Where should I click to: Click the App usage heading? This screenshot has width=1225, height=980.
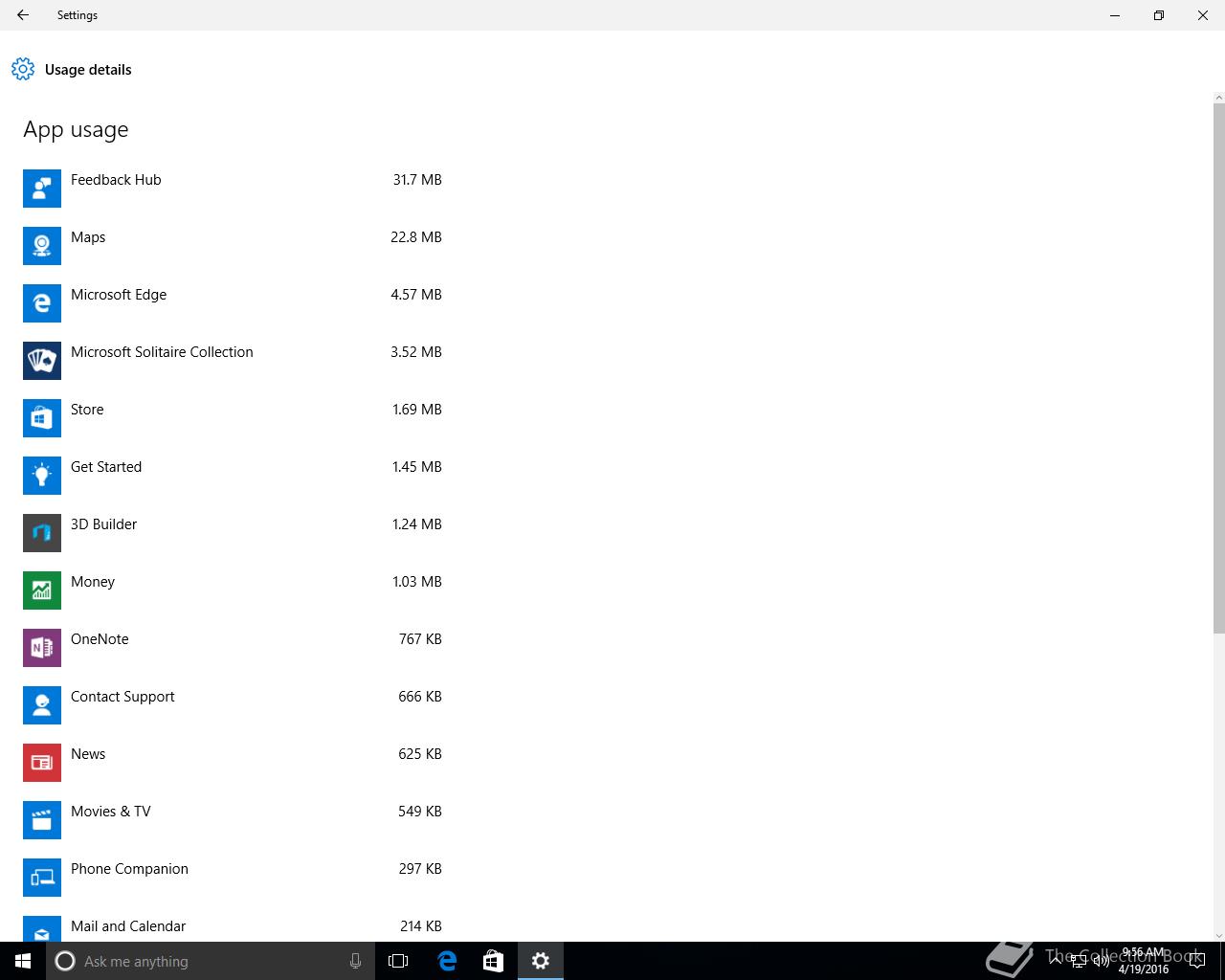[x=76, y=130]
